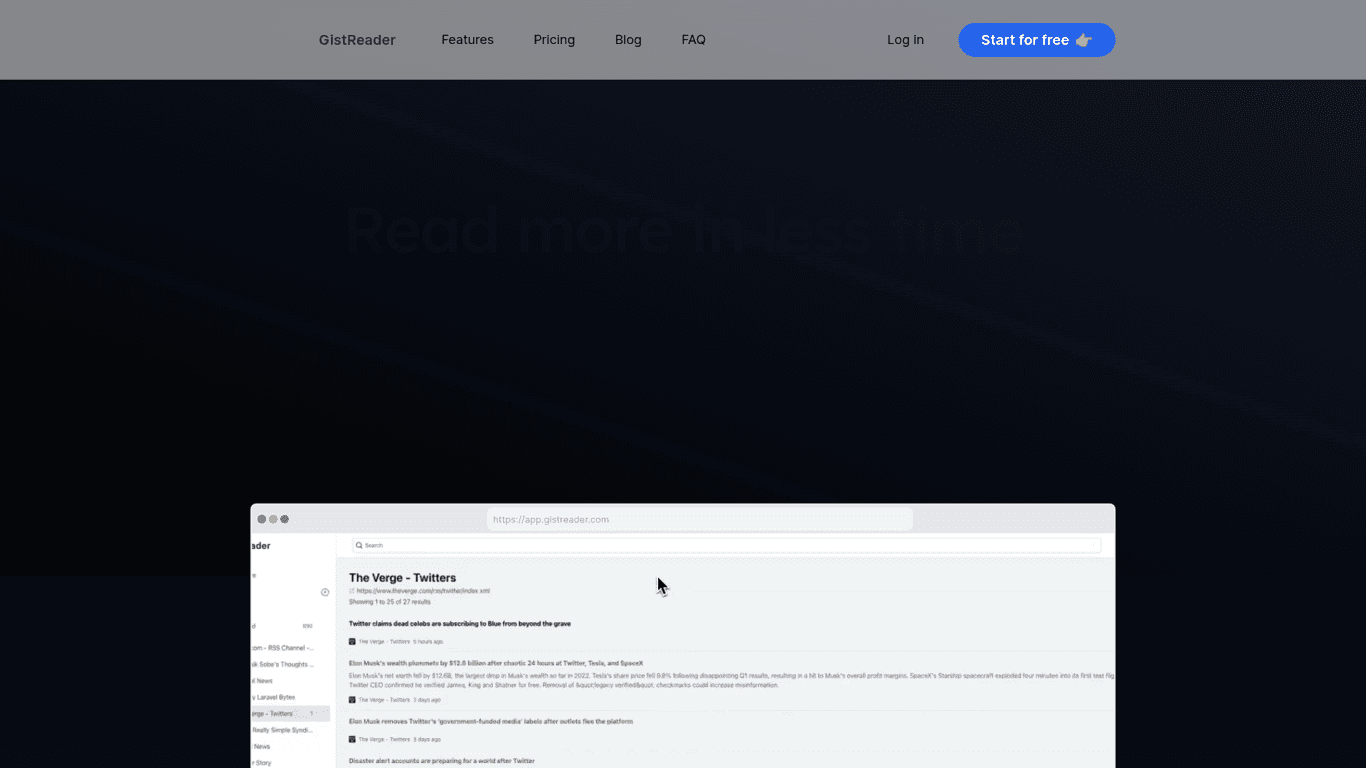
Task: Click the magnifier icon in Search field
Action: click(x=359, y=546)
